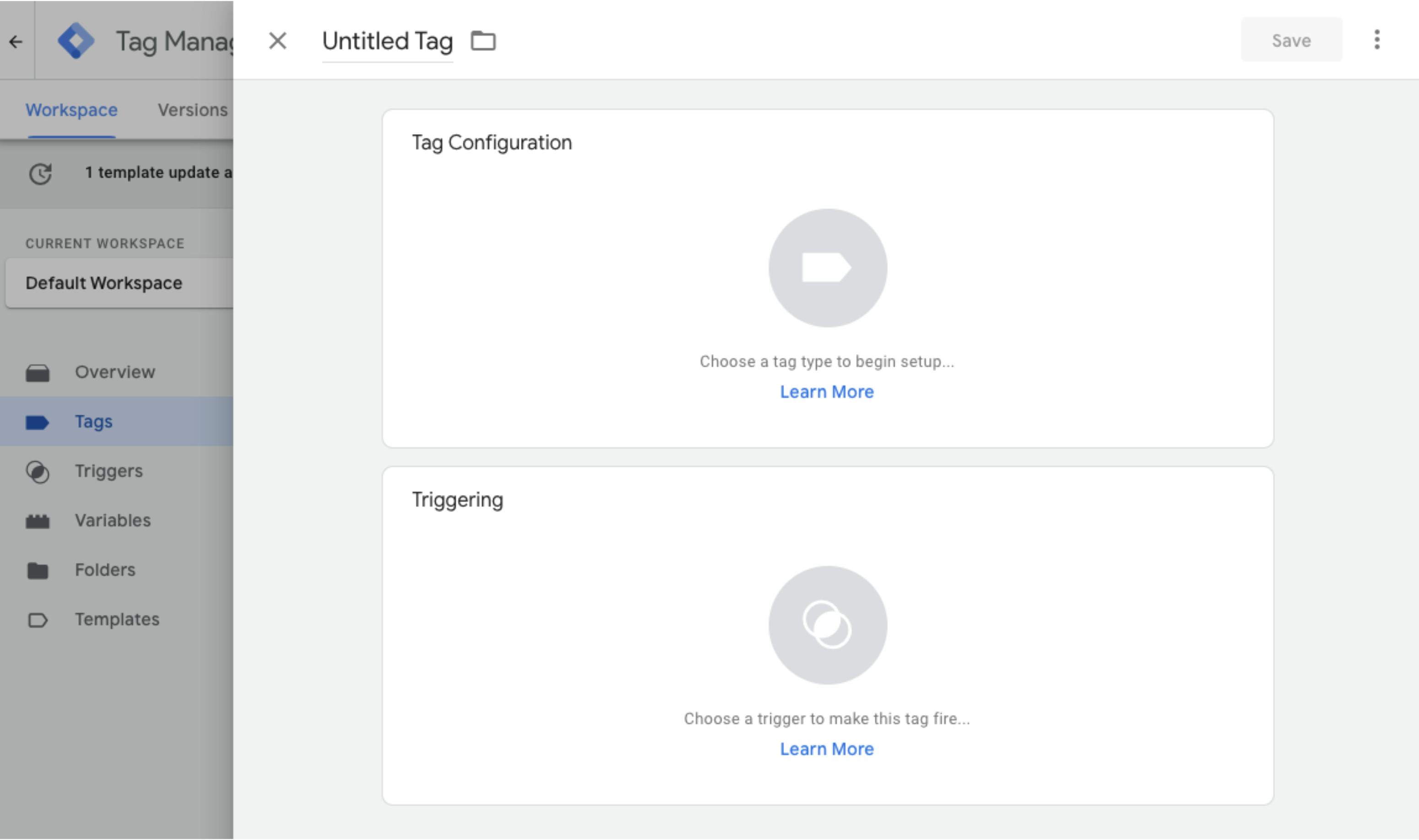Click the trigger placeholder circle icon
The width and height of the screenshot is (1419, 840).
pos(827,625)
